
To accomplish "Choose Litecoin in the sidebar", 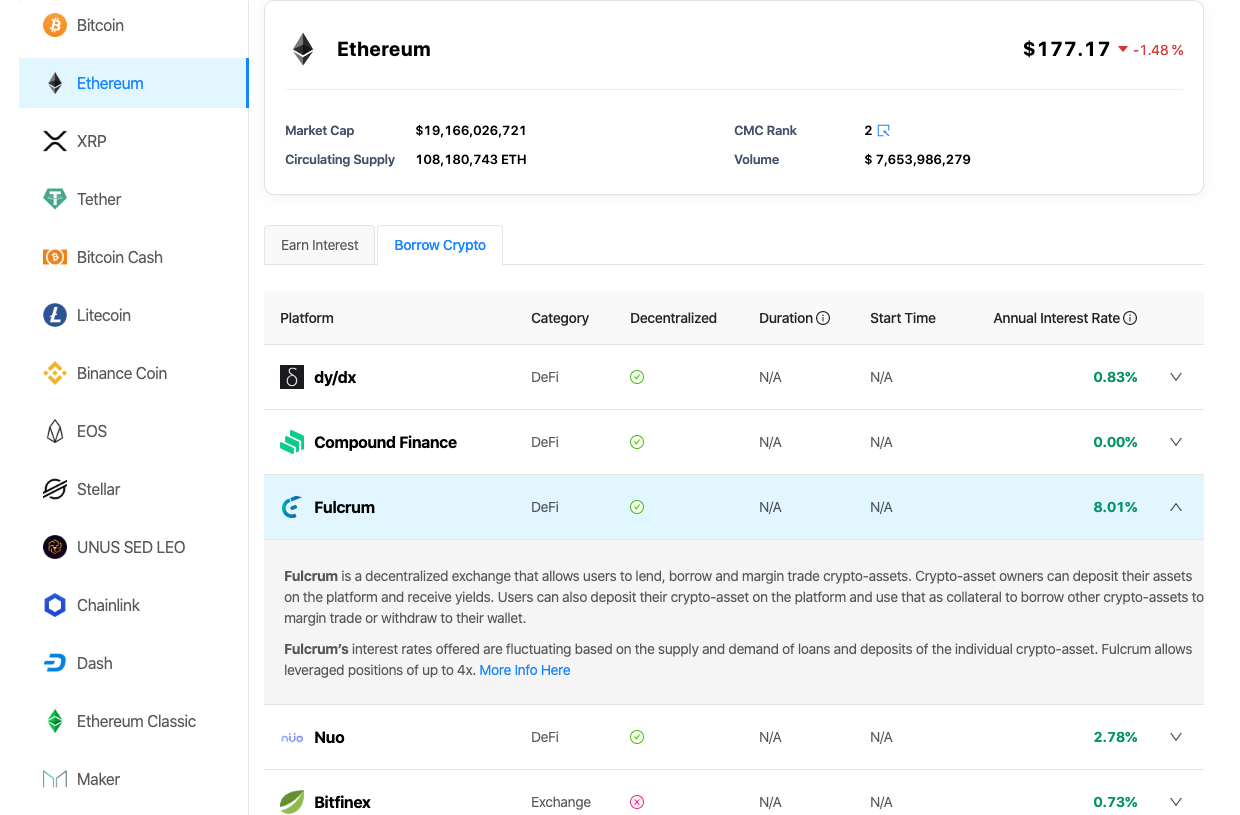I will (134, 315).
